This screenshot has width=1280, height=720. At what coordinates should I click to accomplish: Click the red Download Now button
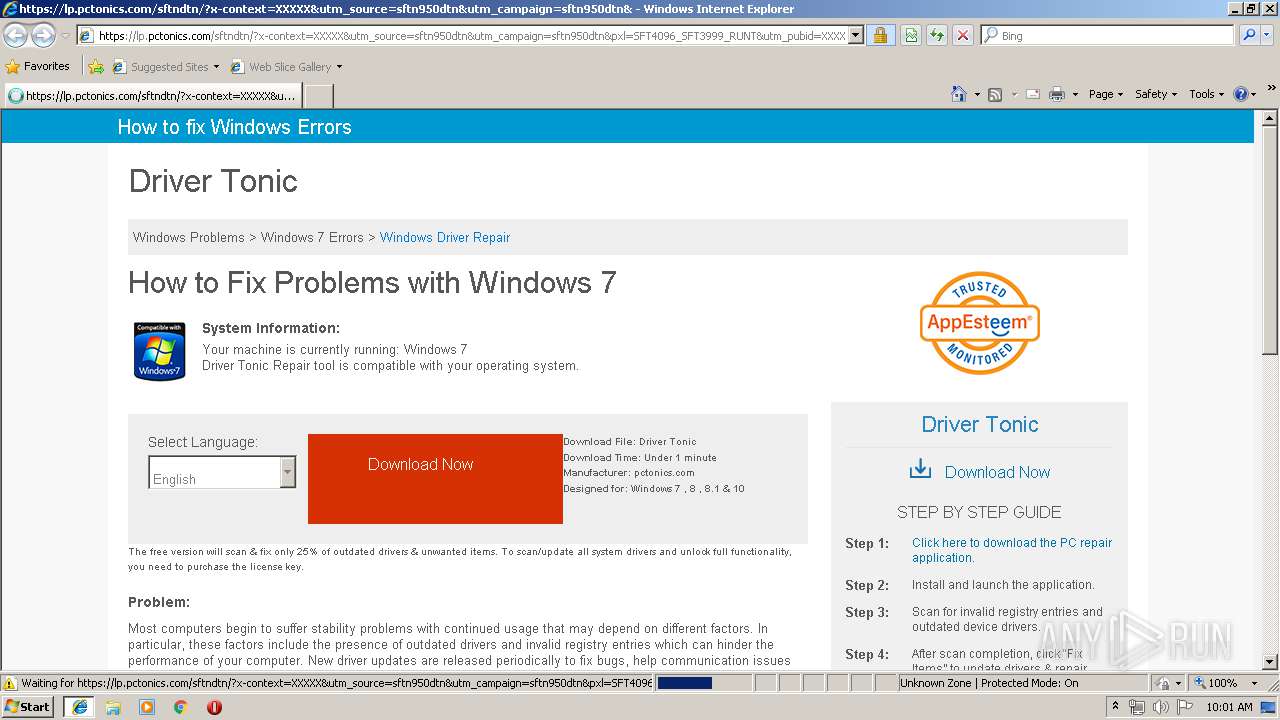[435, 478]
